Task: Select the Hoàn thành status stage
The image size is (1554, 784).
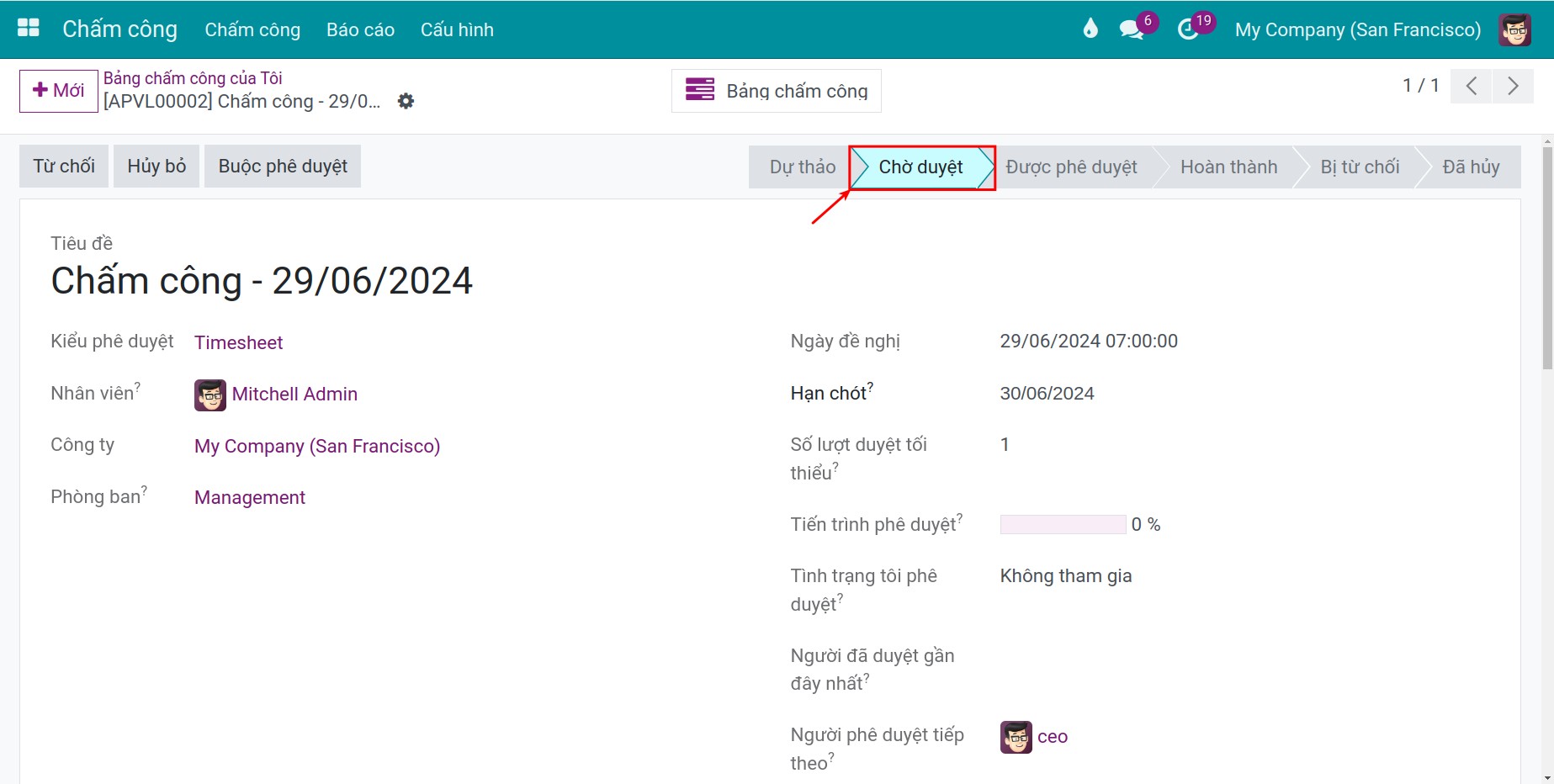Action: click(1228, 167)
